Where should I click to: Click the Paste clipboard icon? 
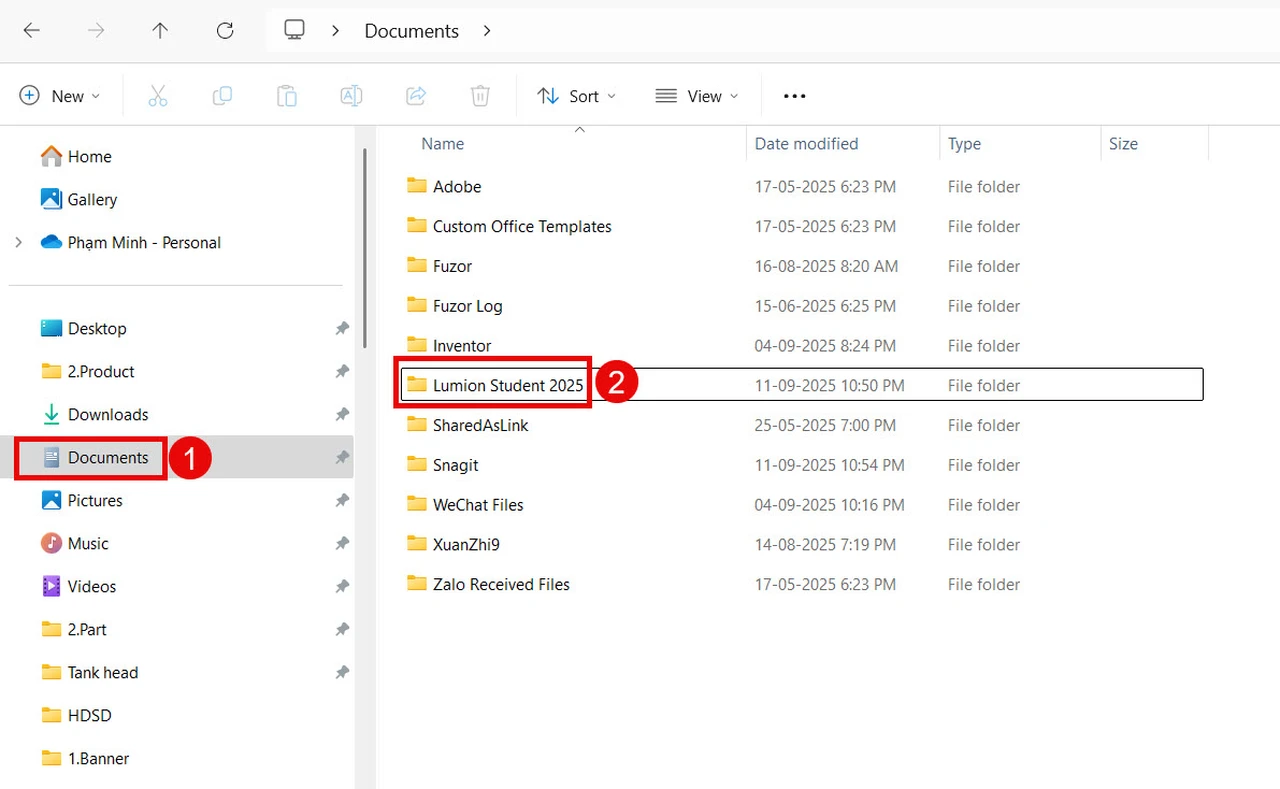pos(287,96)
